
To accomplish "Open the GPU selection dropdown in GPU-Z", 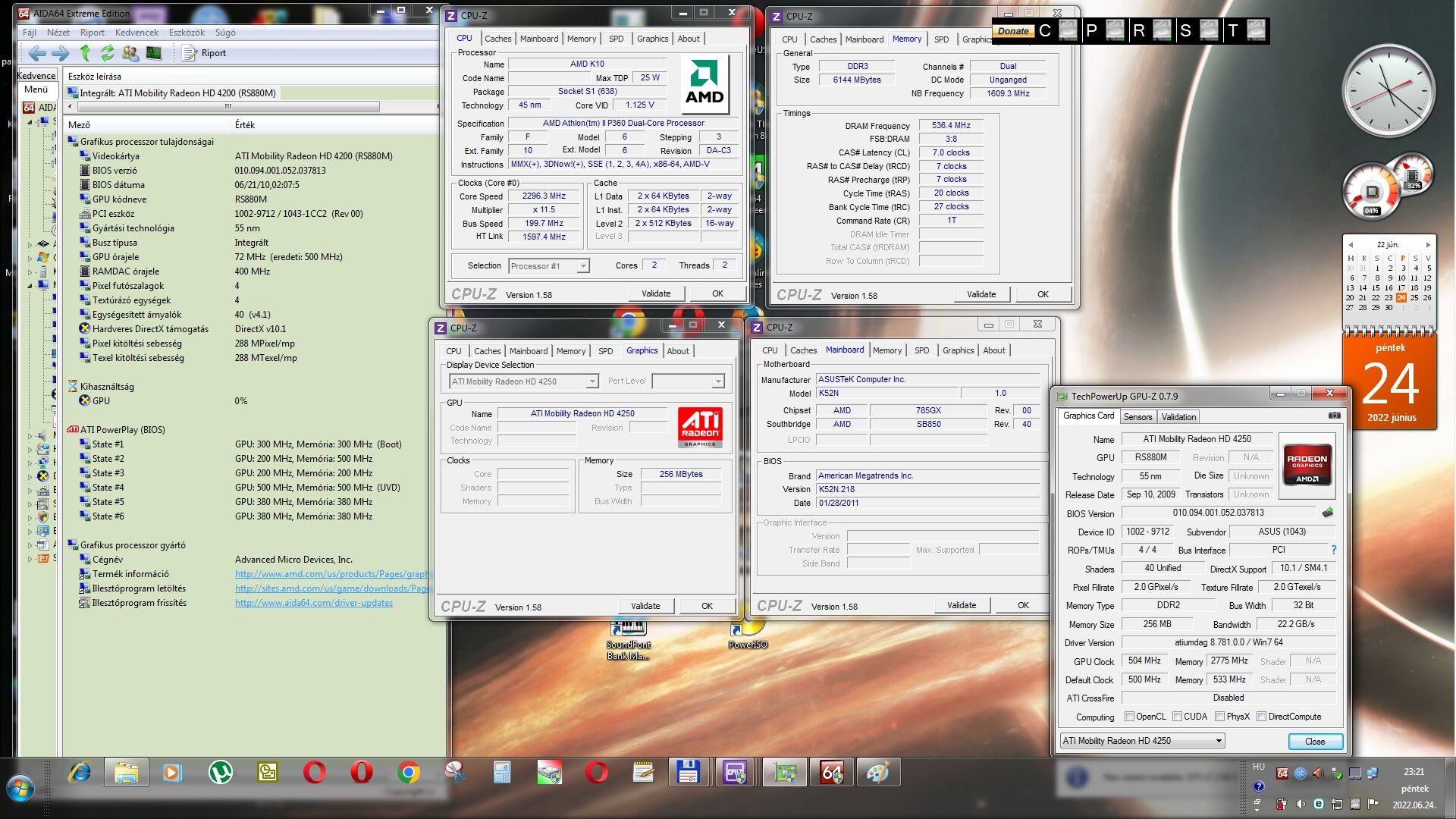I will (1142, 741).
